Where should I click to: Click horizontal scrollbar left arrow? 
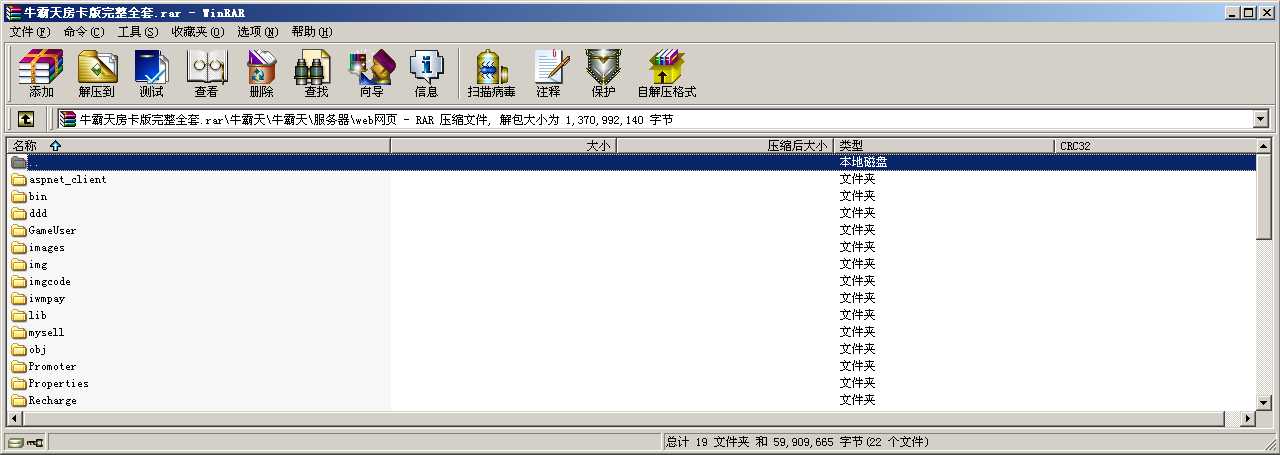(16, 418)
